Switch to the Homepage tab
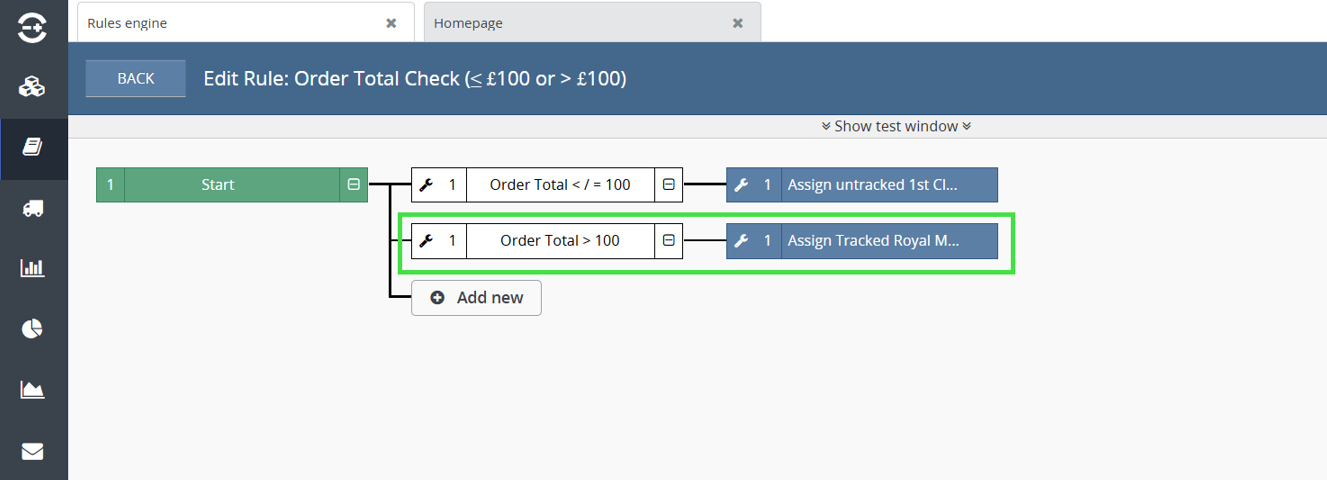Screen dimensions: 1327x480 (x=574, y=23)
